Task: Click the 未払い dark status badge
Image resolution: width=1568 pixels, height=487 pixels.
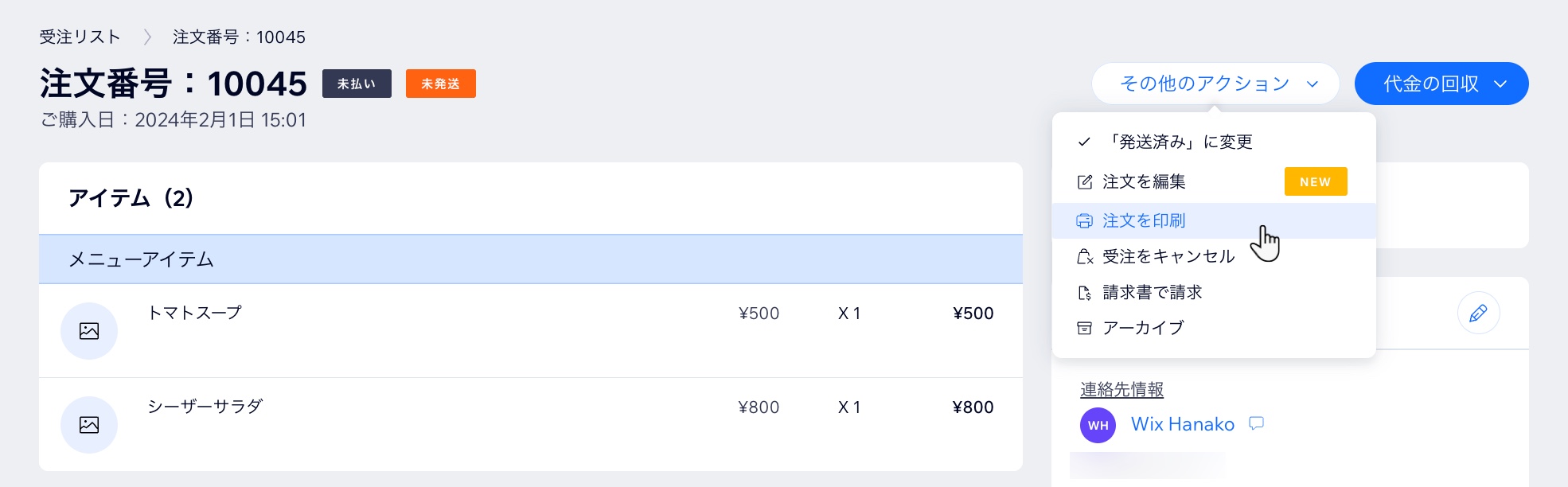Action: tap(357, 84)
